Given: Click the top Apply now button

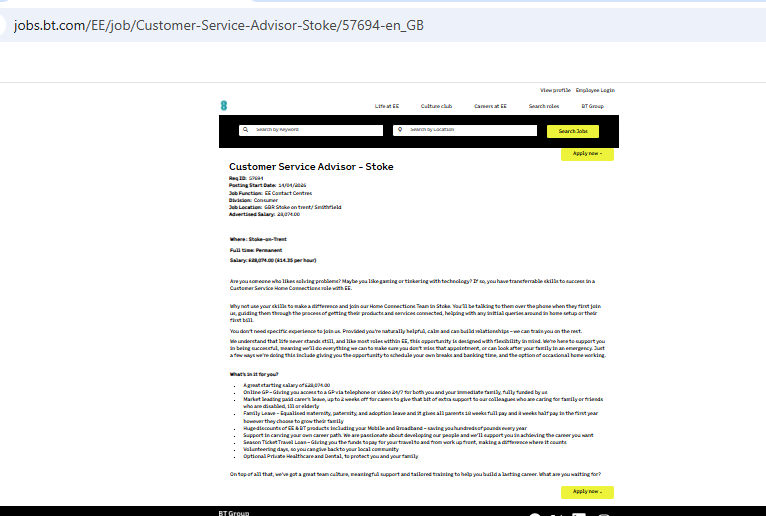Looking at the screenshot, I should 587,154.
